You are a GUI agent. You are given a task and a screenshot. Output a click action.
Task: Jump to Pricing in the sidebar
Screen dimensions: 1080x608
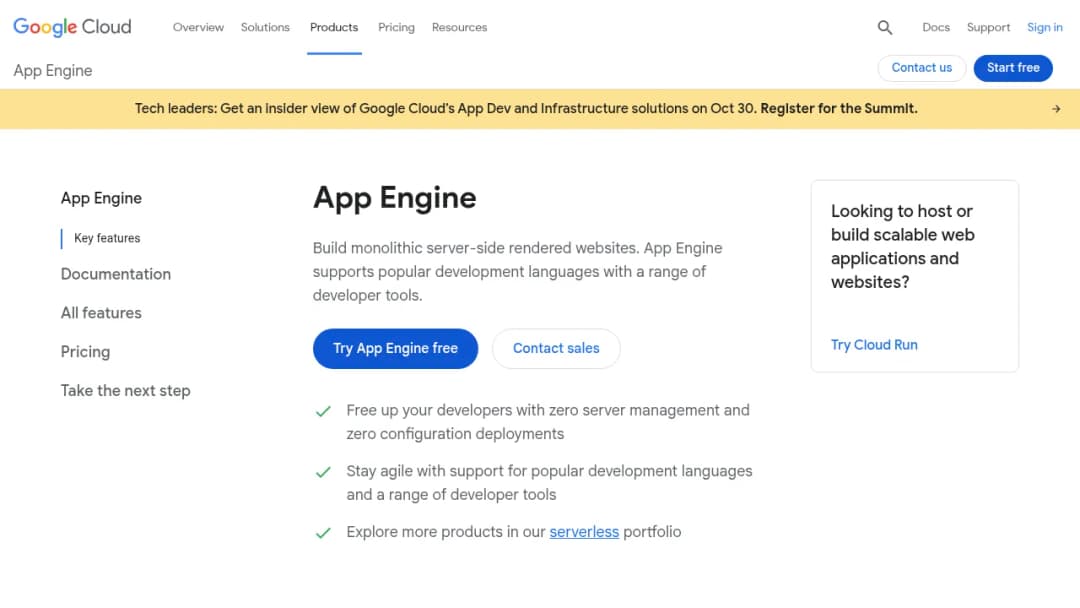coord(85,352)
